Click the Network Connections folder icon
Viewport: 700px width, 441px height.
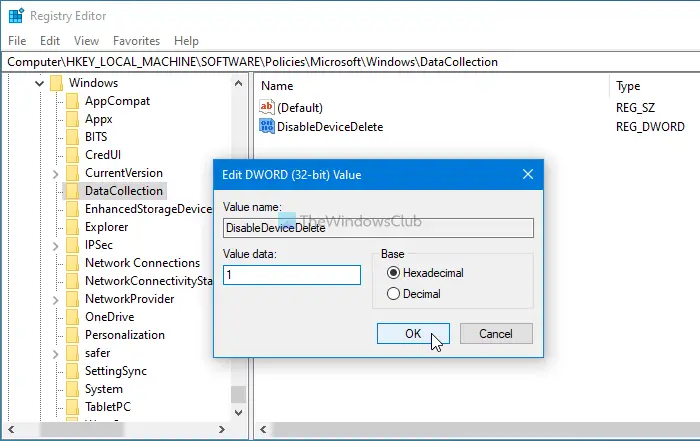72,263
